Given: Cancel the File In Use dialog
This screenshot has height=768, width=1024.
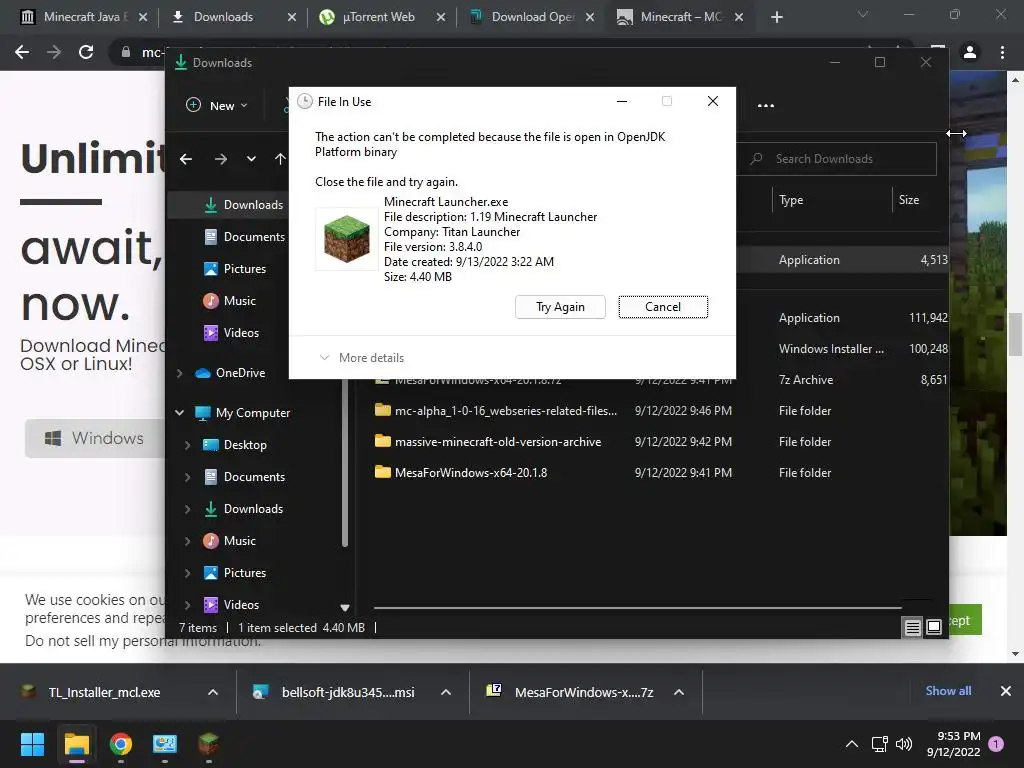Looking at the screenshot, I should [663, 307].
